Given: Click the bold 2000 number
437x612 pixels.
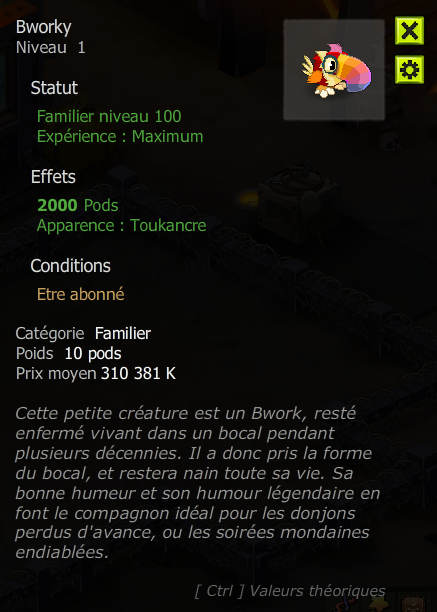Looking at the screenshot, I should tap(57, 205).
